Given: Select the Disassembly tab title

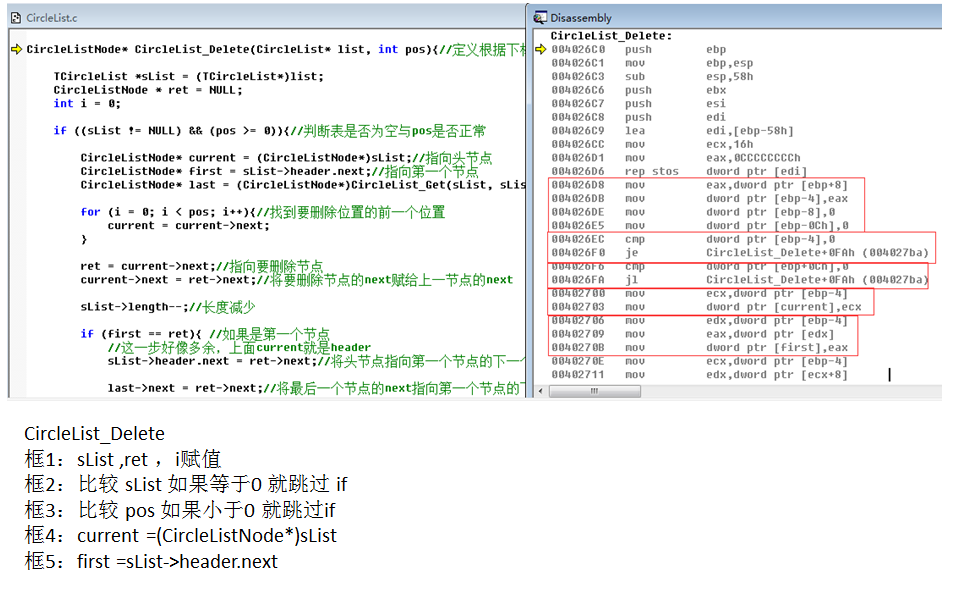Looking at the screenshot, I should pos(580,18).
